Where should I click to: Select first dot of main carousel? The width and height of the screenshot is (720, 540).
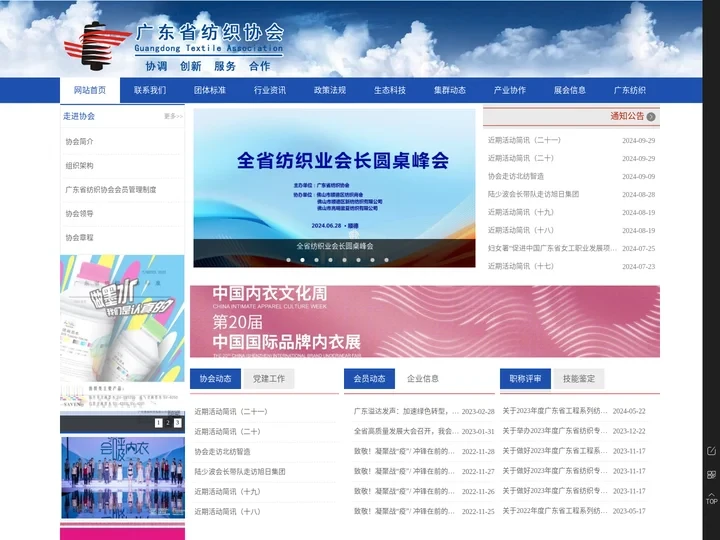(288, 260)
